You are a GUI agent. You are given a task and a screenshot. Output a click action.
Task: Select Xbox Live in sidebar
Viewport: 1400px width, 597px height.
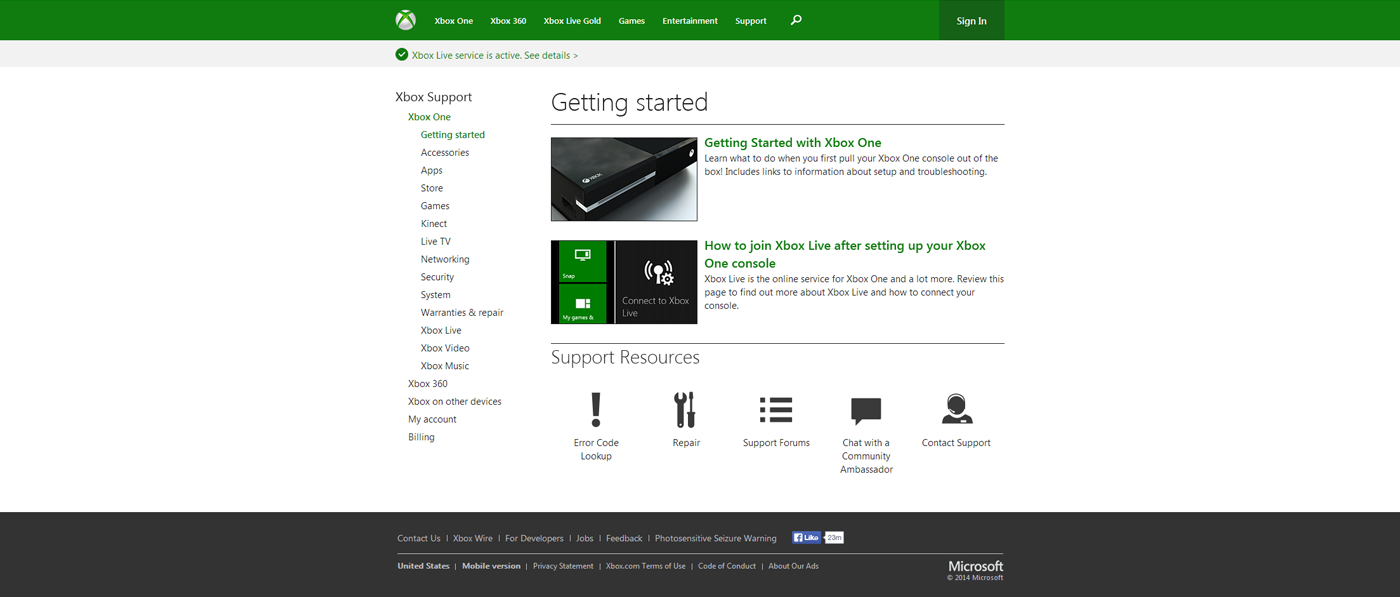pyautogui.click(x=441, y=331)
